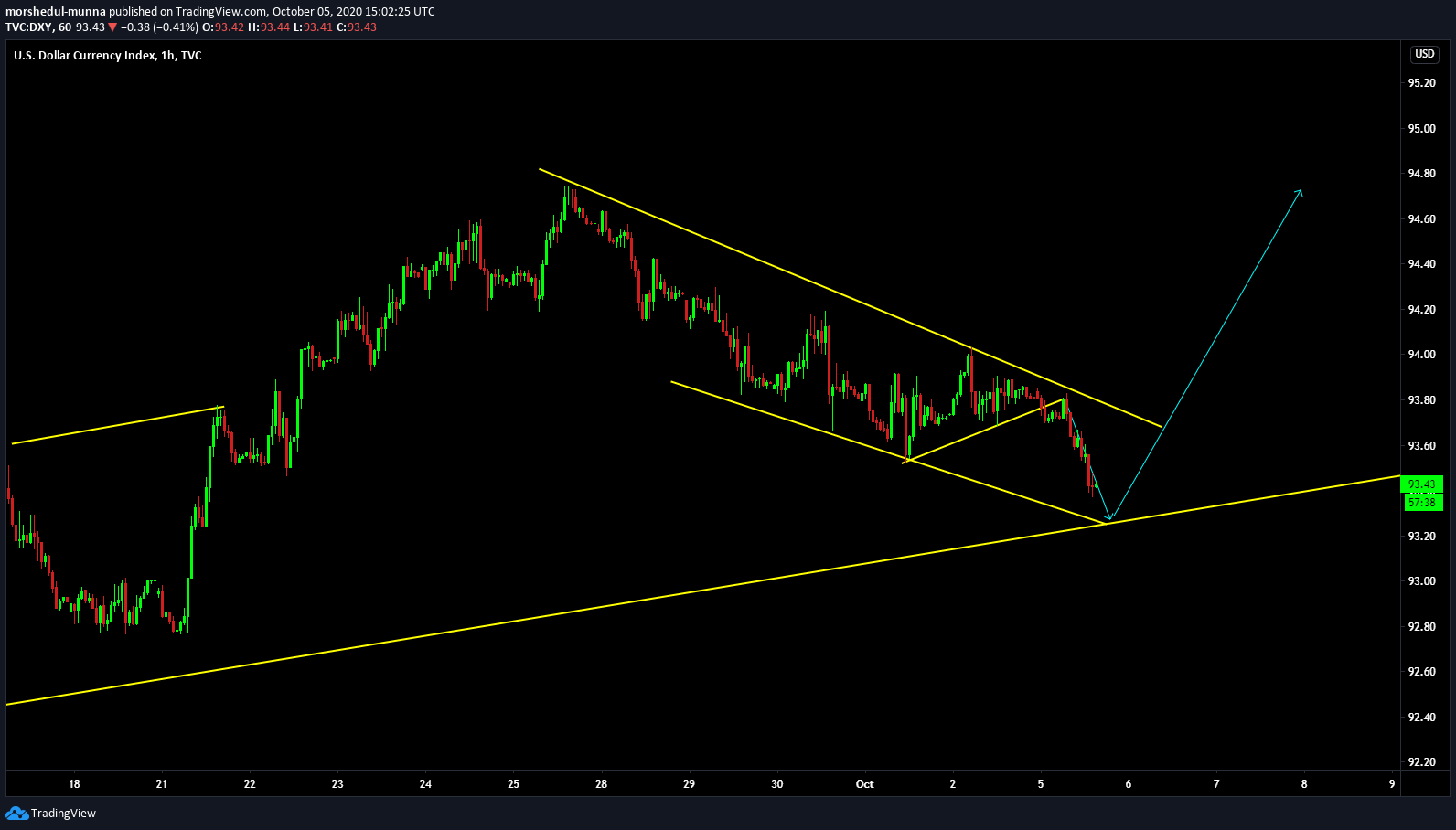
Task: Click the author name morshedul-munna
Action: pyautogui.click(x=56, y=12)
